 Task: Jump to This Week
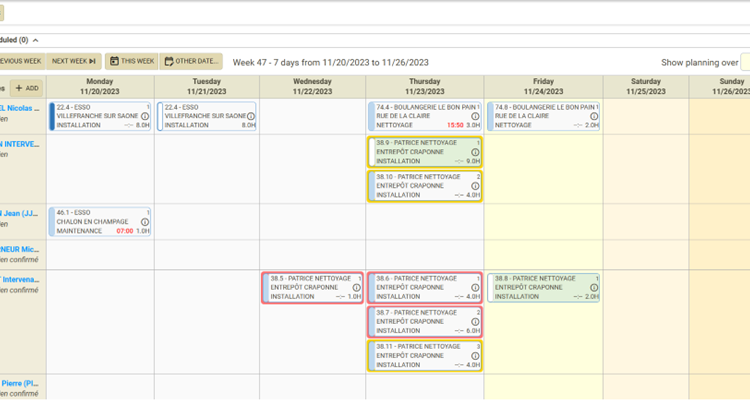(132, 61)
